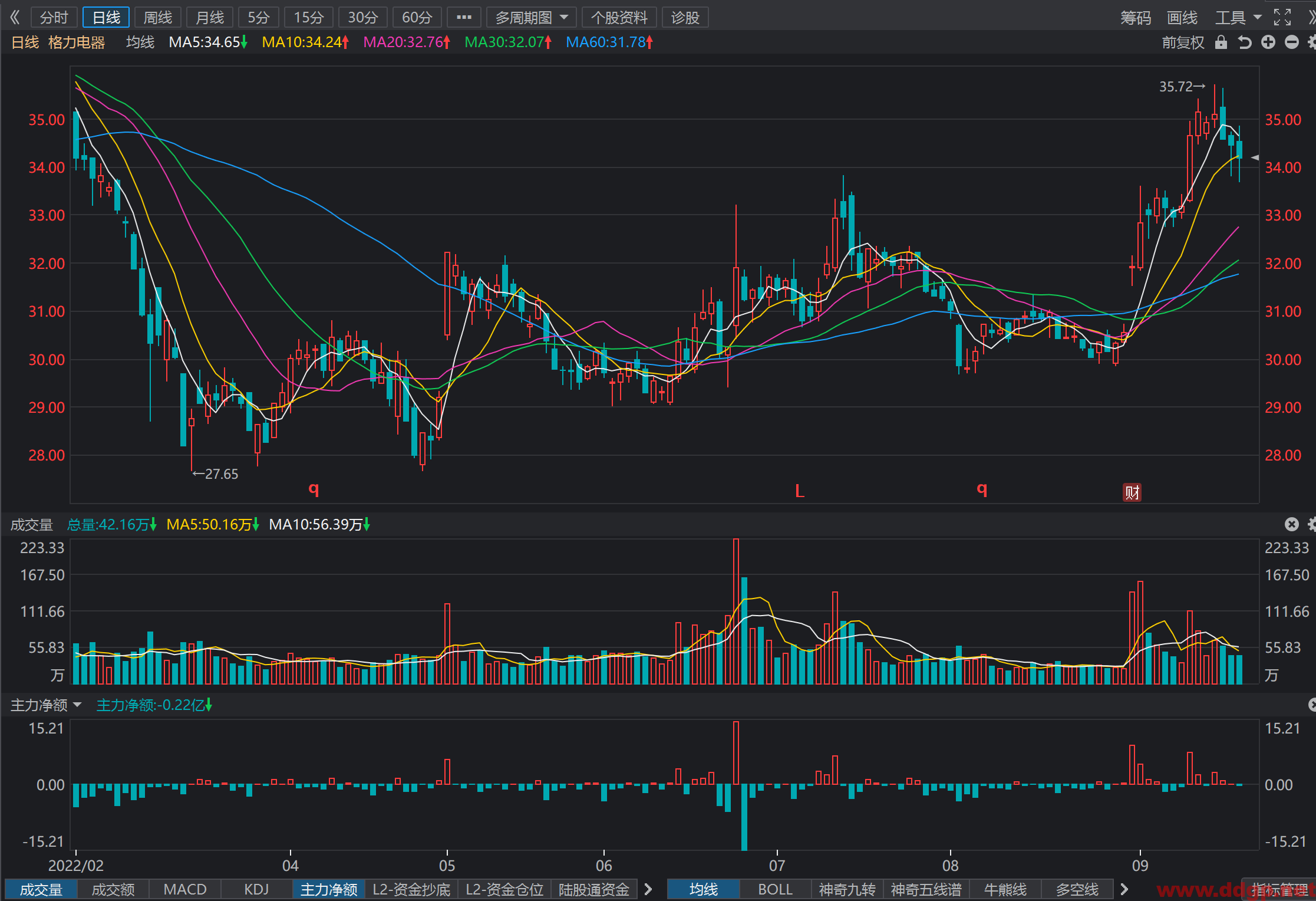This screenshot has width=1316, height=901.
Task: Select 主力净额 bottom indicator tab
Action: (329, 889)
